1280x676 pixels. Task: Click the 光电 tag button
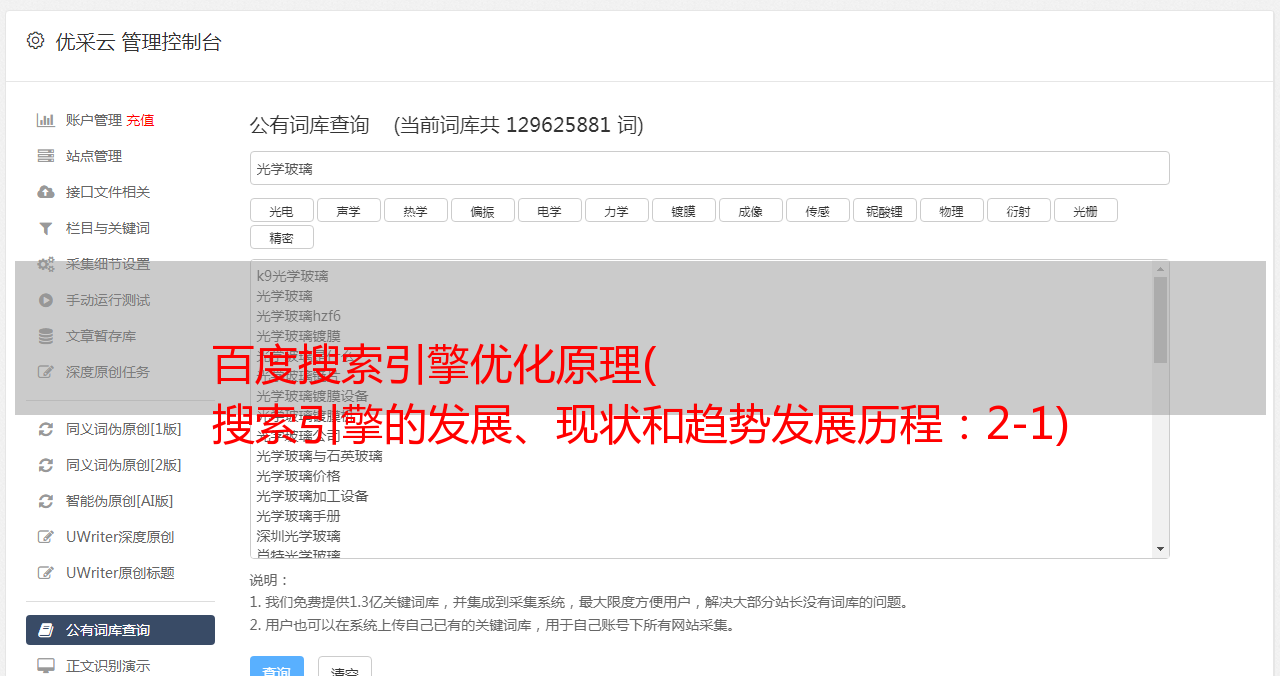coord(281,210)
